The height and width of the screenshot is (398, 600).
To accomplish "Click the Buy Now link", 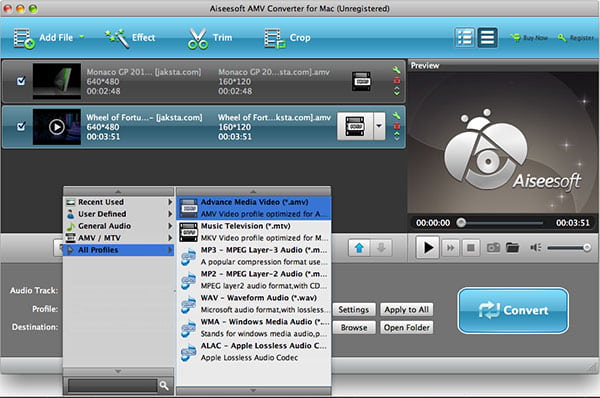I will point(529,38).
